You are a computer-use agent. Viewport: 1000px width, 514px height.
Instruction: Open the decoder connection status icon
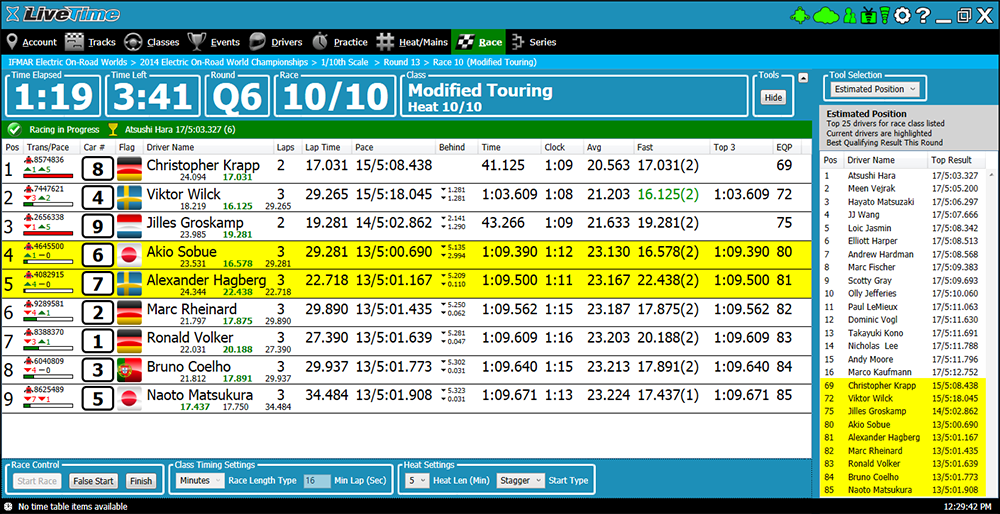point(798,14)
